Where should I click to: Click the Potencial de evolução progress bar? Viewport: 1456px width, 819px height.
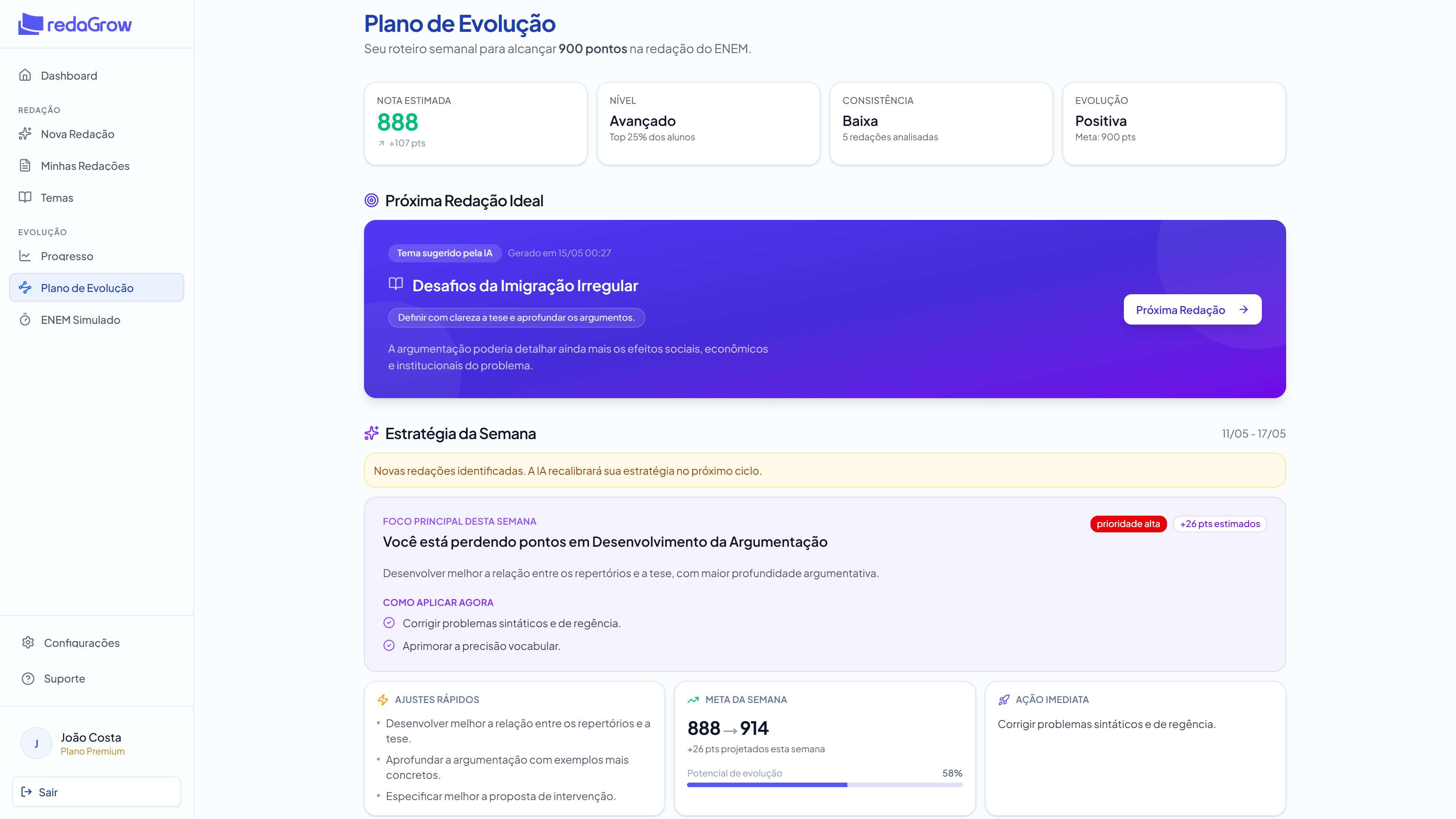(x=825, y=785)
